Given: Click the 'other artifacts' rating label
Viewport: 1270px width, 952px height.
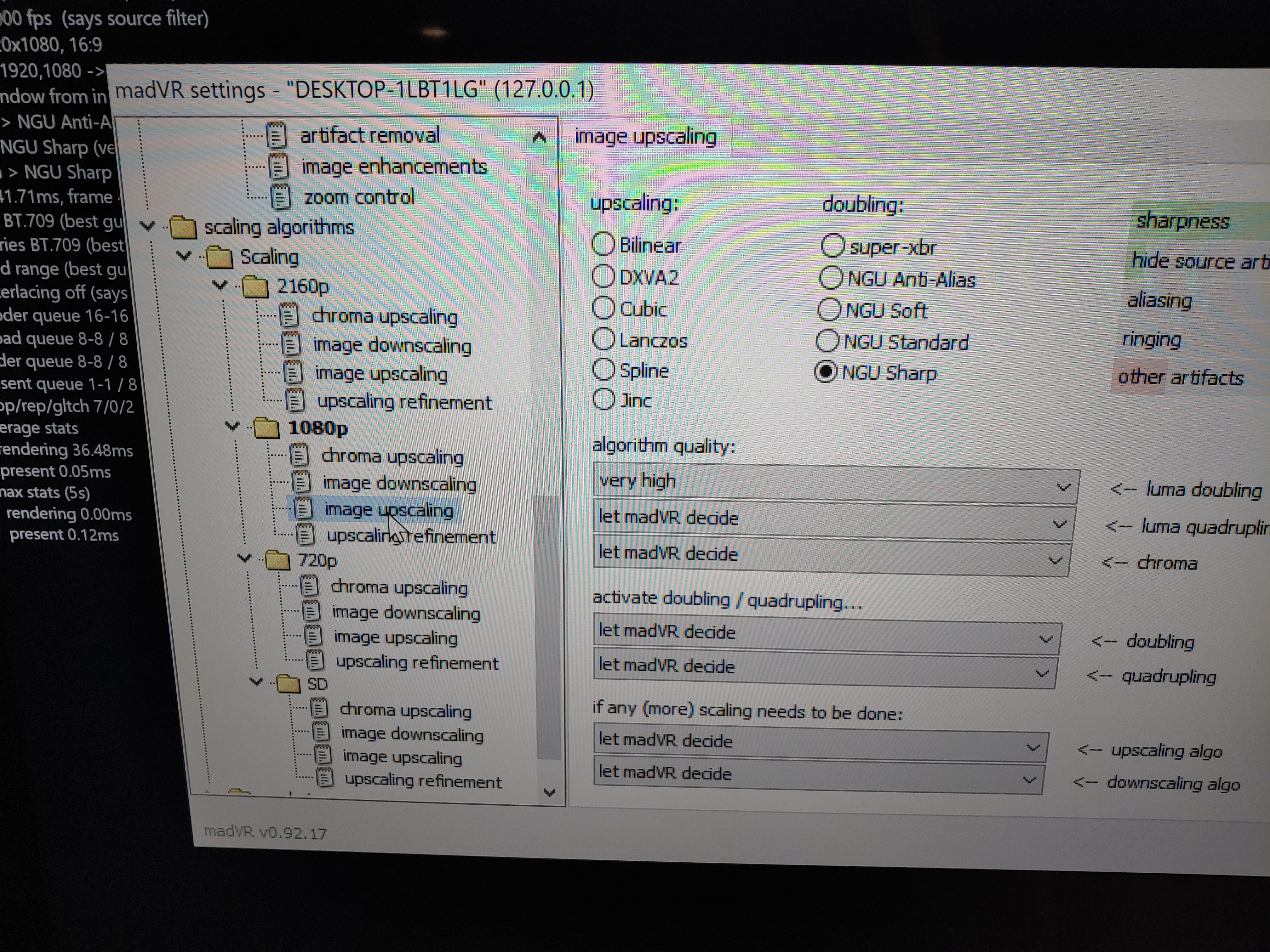Looking at the screenshot, I should 1181,377.
